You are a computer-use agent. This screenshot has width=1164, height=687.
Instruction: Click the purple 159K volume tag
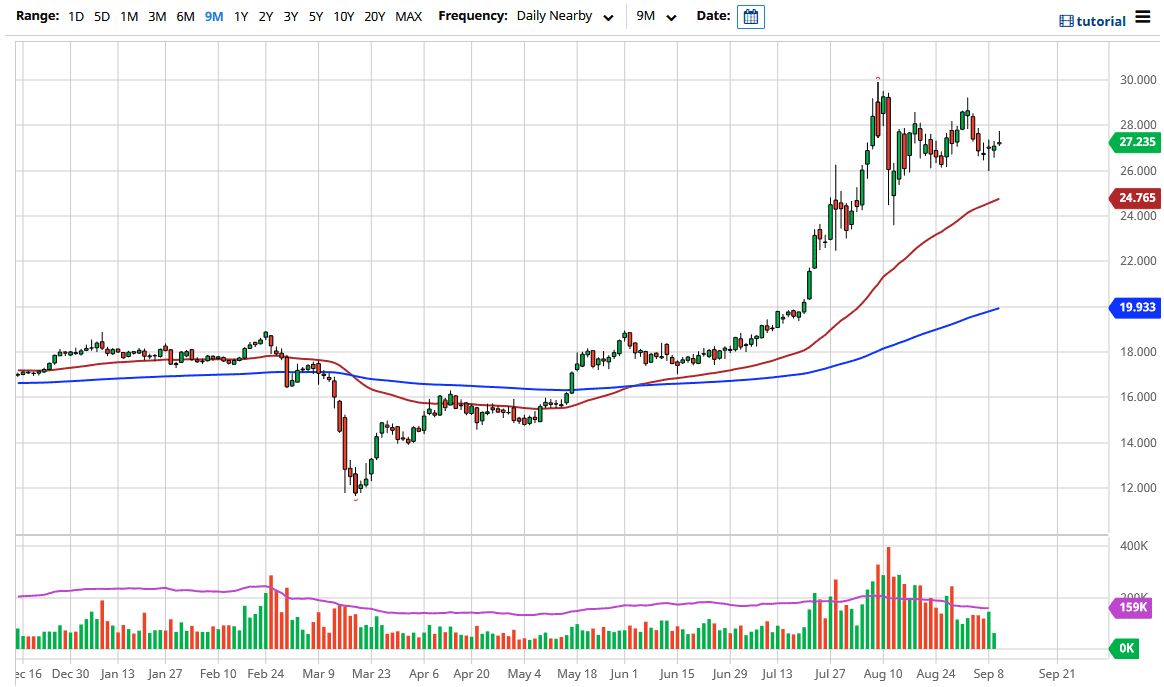click(x=1135, y=607)
